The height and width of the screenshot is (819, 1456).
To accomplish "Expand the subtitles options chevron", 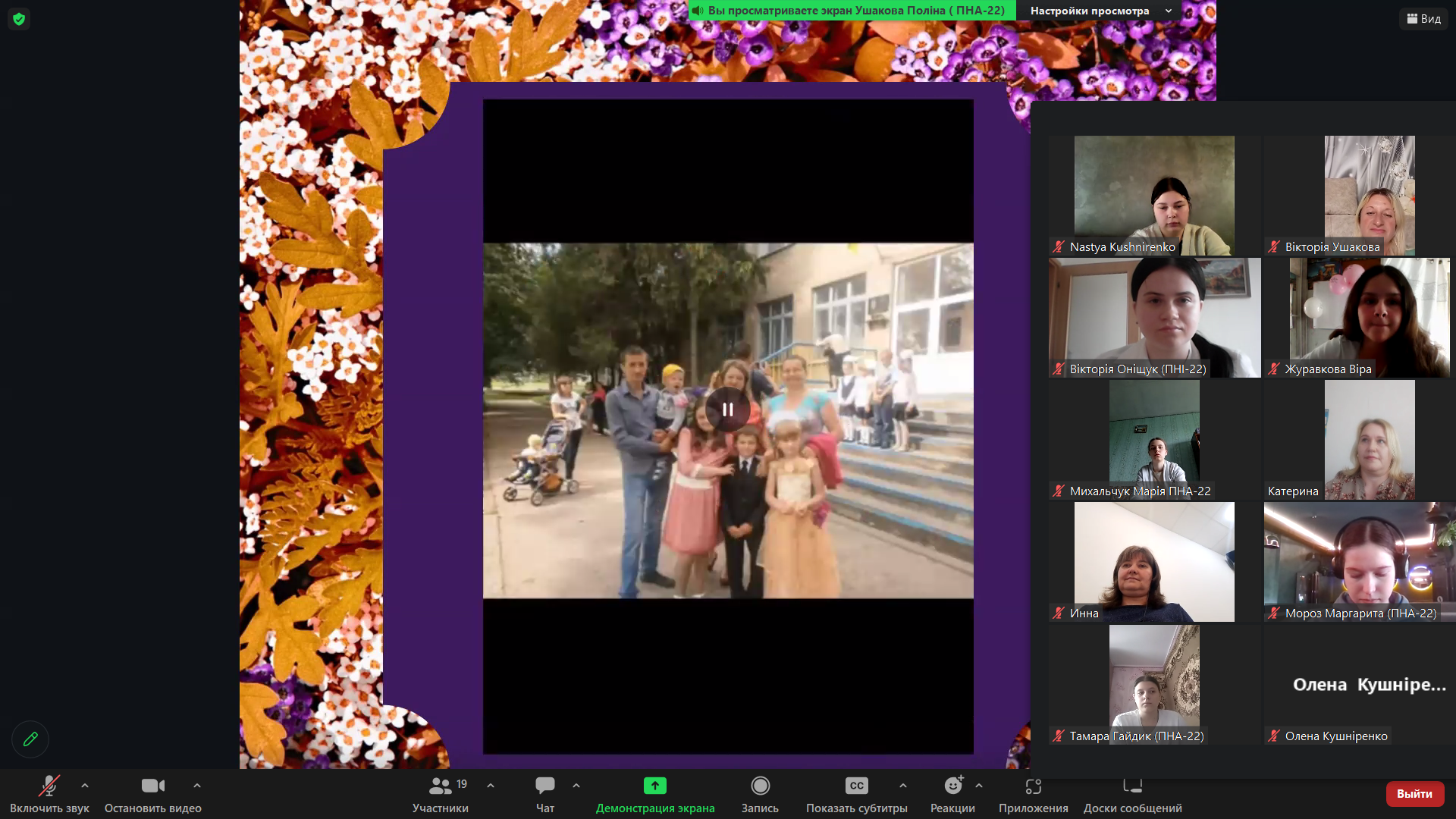I will click(902, 786).
